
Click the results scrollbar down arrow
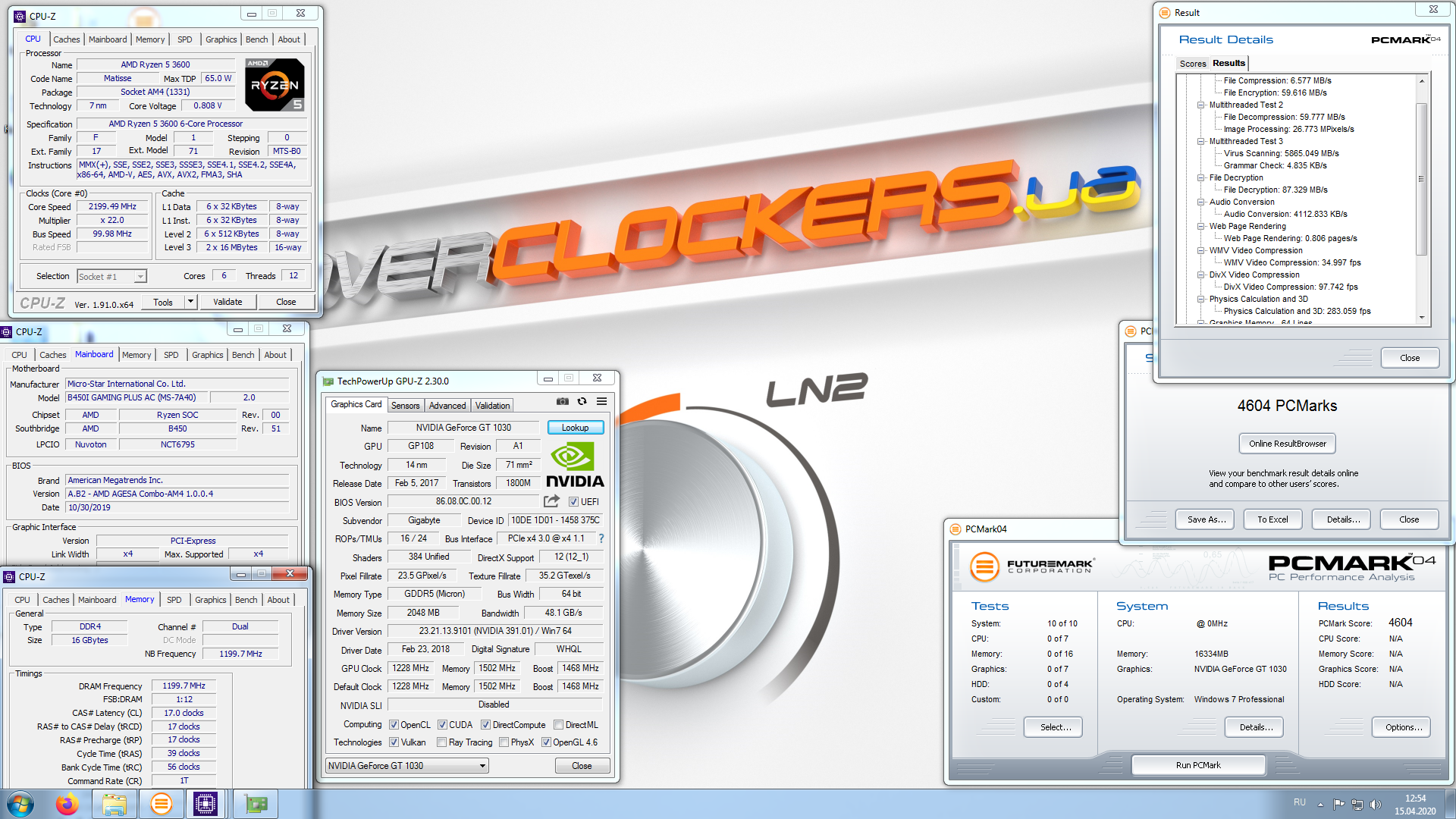(x=1422, y=318)
